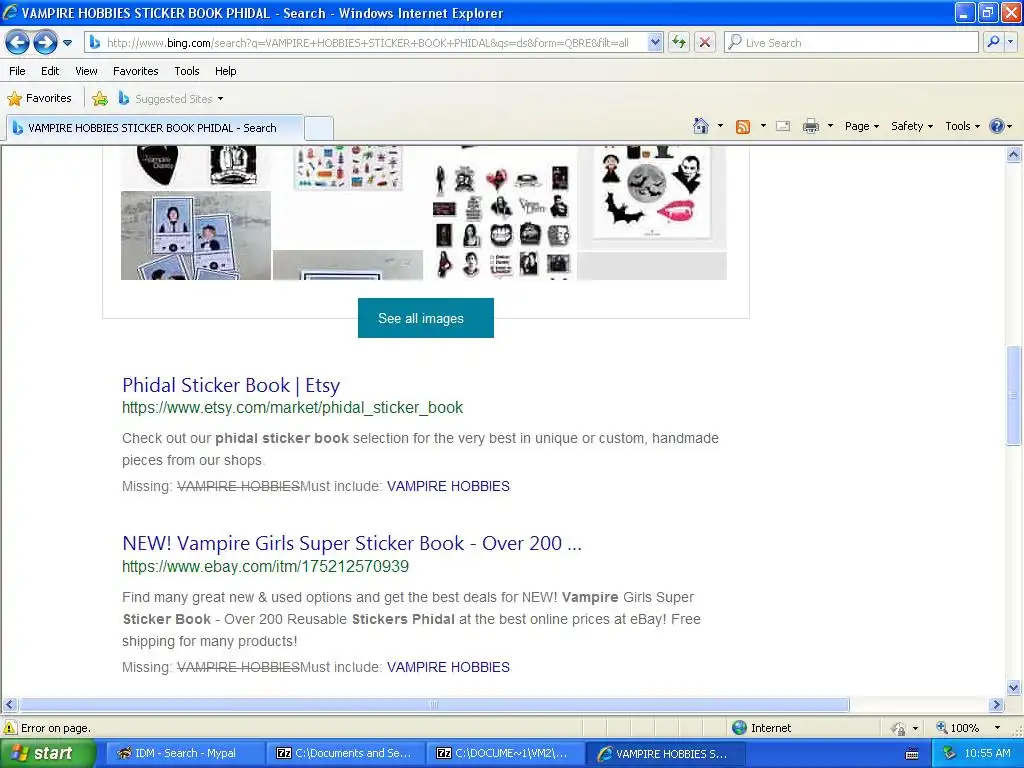
Task: Open the Phidal Sticker Book Etsy link
Action: pos(231,385)
